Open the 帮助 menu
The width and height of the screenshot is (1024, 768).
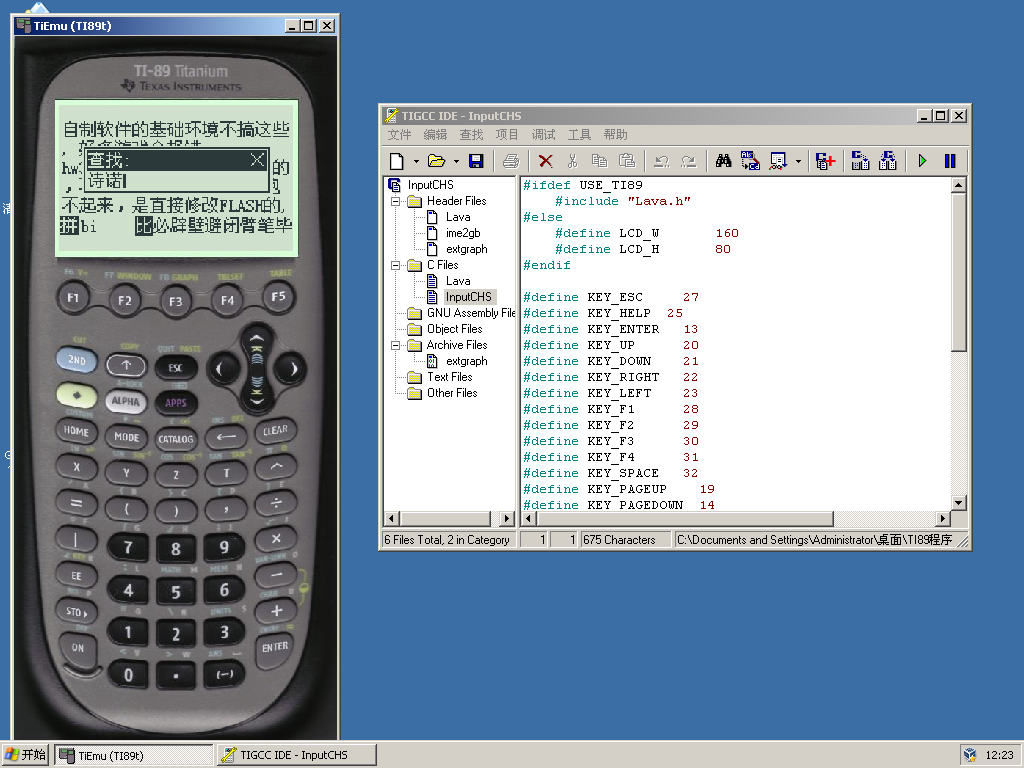pos(615,135)
